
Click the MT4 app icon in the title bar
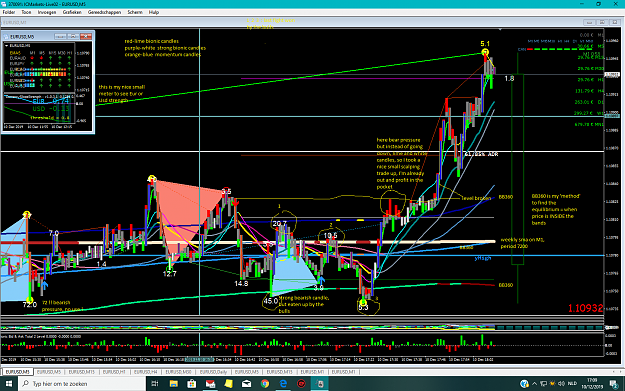(x=4, y=4)
